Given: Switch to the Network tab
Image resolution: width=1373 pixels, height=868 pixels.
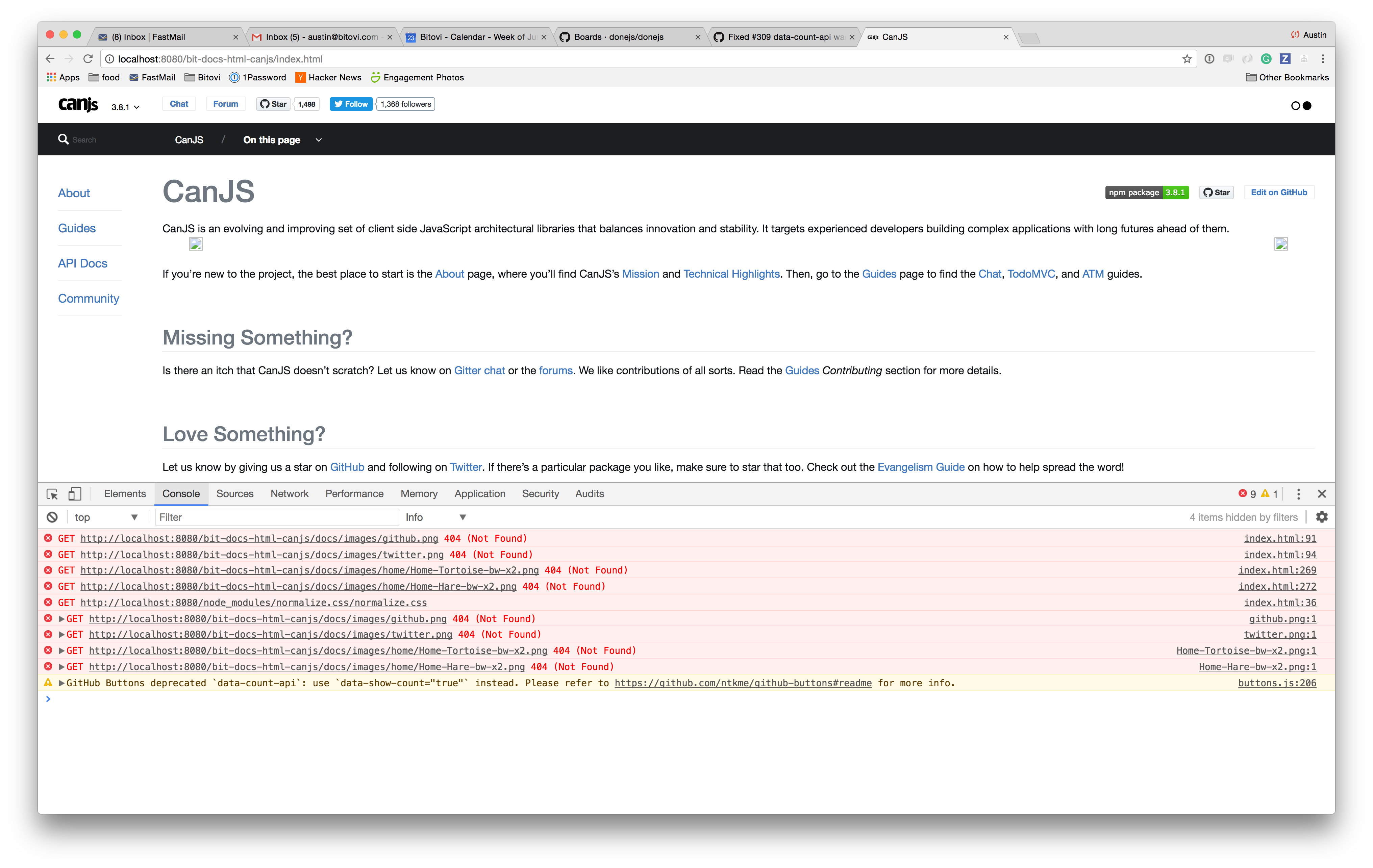Looking at the screenshot, I should [x=289, y=494].
